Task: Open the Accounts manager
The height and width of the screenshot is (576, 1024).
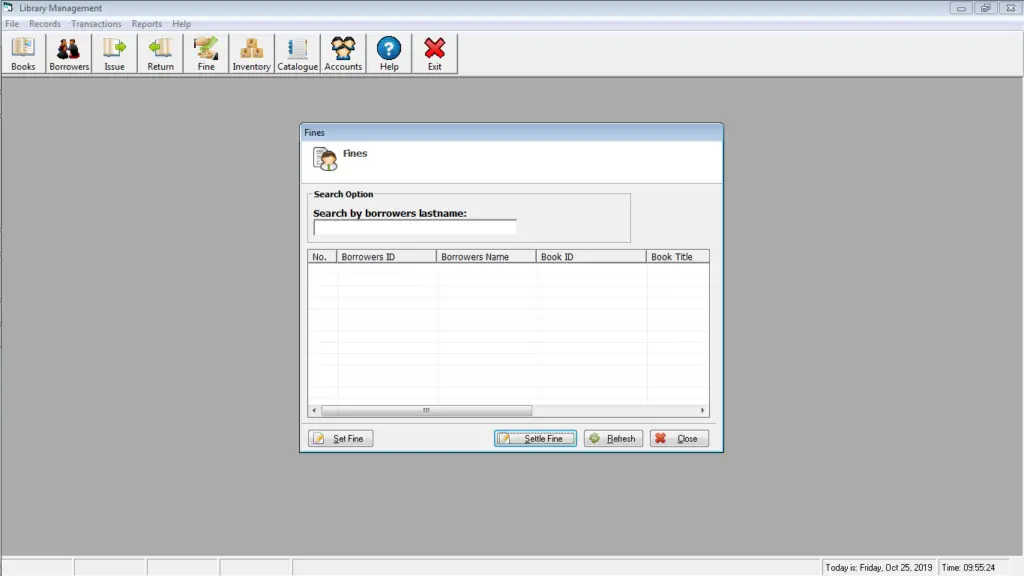Action: [x=343, y=52]
